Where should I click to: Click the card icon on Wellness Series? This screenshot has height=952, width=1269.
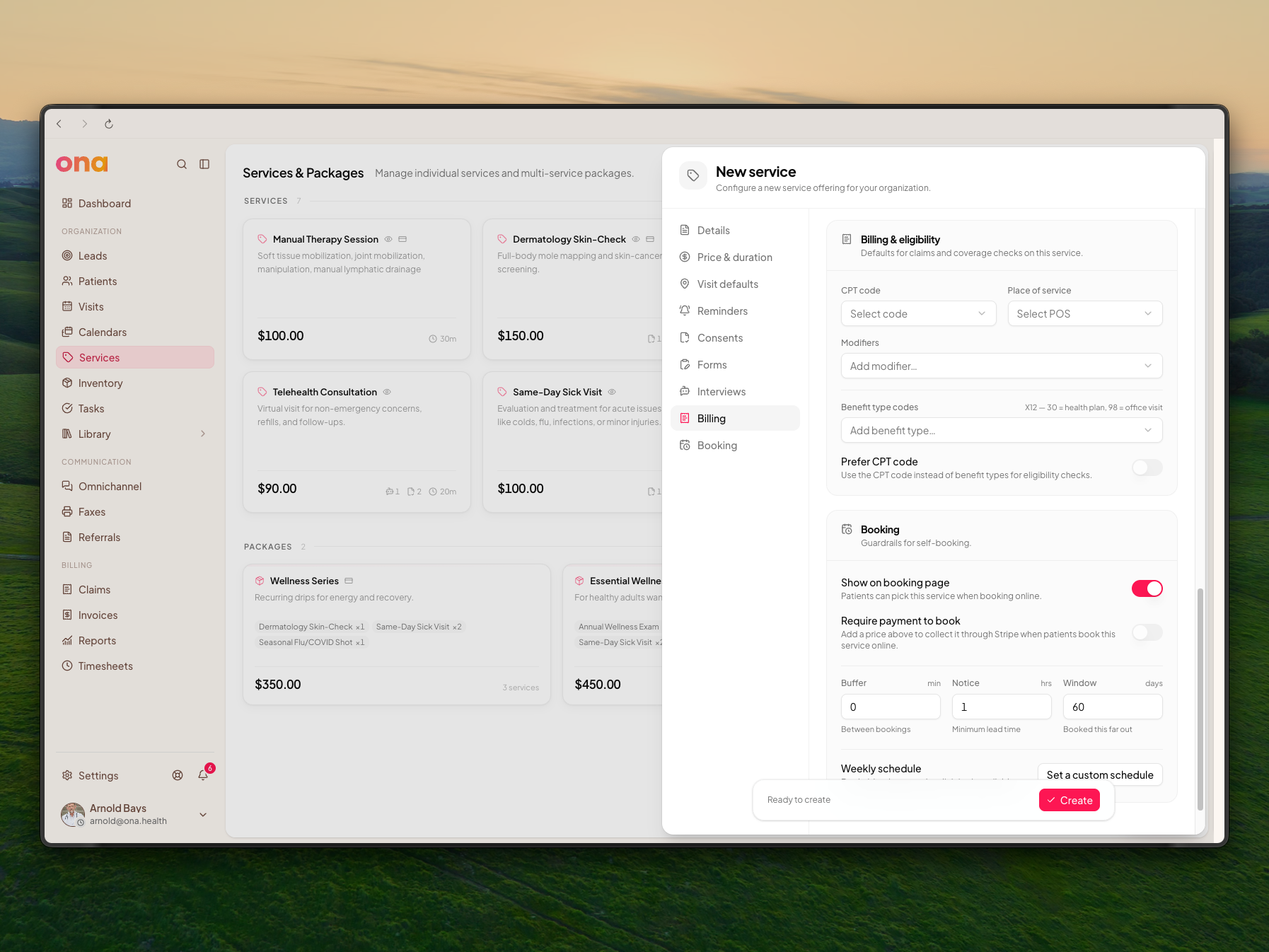pyautogui.click(x=349, y=581)
